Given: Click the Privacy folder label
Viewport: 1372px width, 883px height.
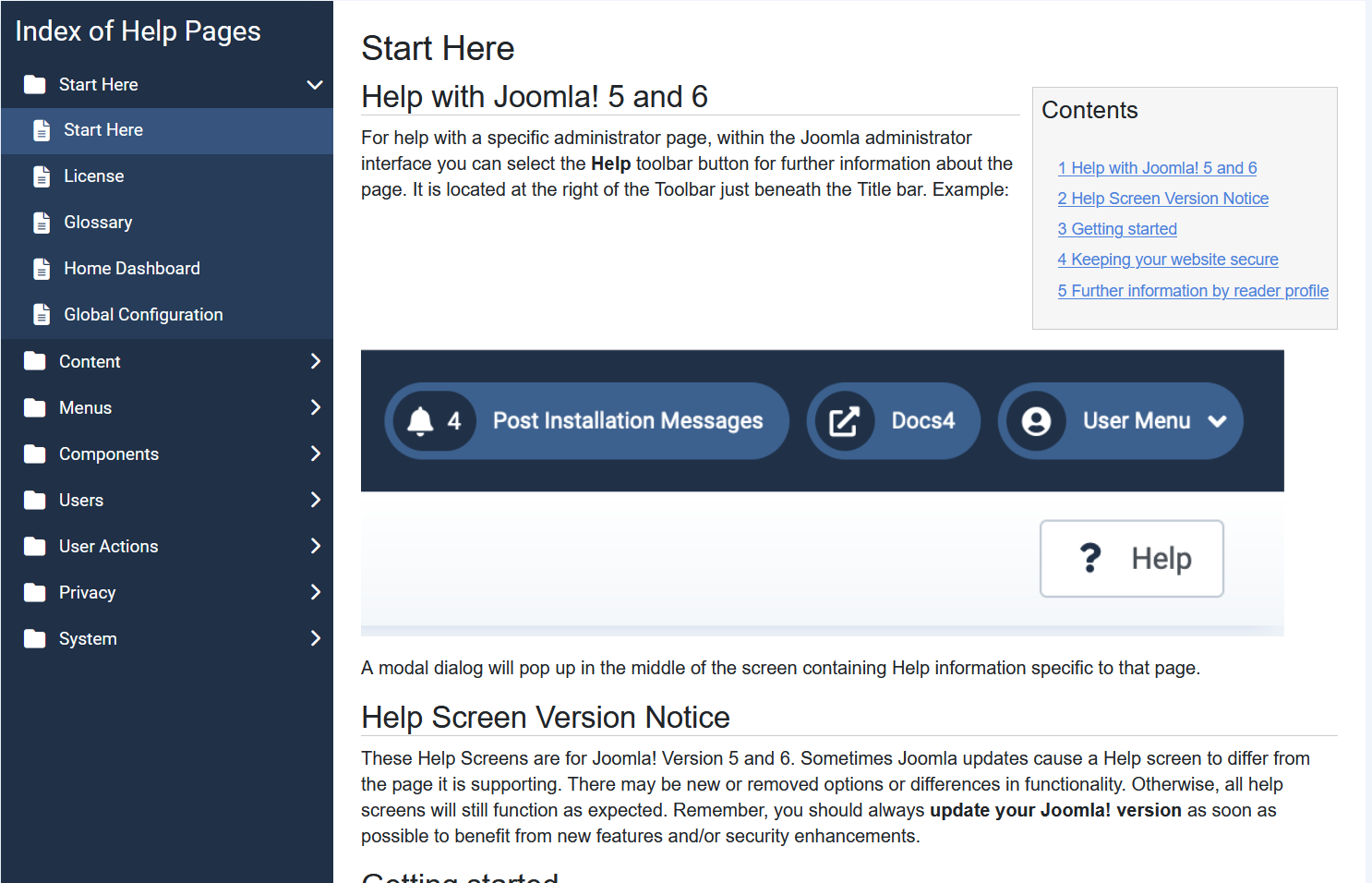Looking at the screenshot, I should pos(87,592).
